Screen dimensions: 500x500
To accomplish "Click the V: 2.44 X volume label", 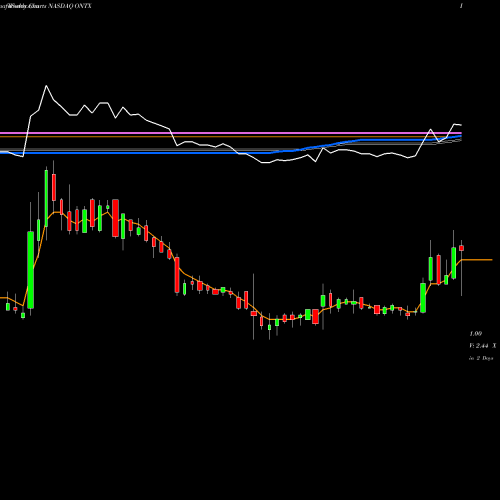I will [483, 346].
